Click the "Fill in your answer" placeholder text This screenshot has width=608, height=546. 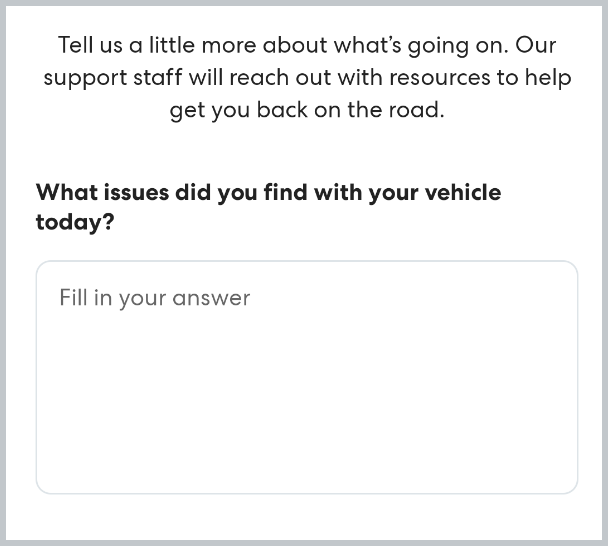pyautogui.click(x=155, y=298)
